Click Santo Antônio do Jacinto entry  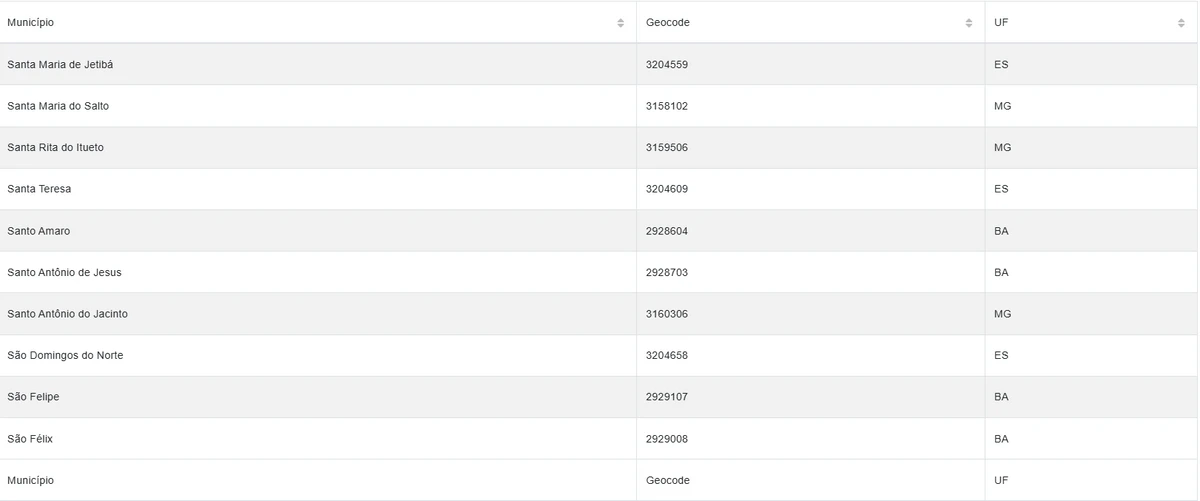click(67, 314)
